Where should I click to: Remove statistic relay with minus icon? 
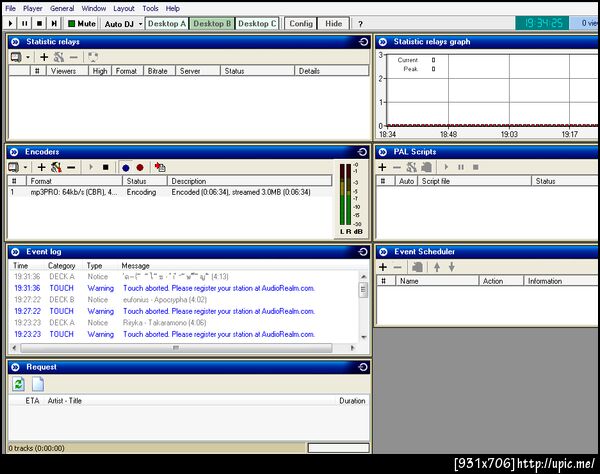click(73, 57)
